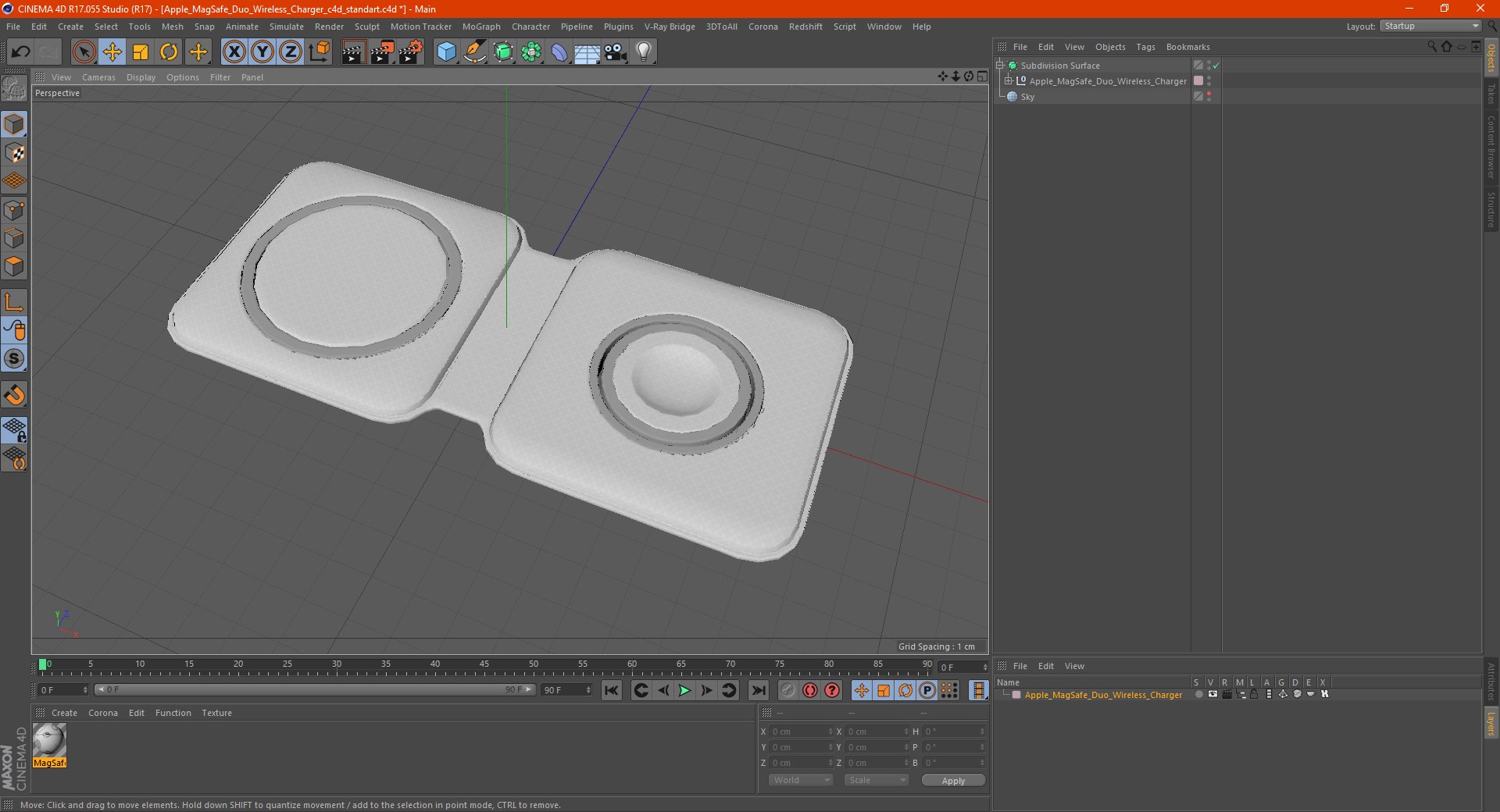Viewport: 1500px width, 812px height.
Task: Switch to Texture mode
Action: (14, 153)
